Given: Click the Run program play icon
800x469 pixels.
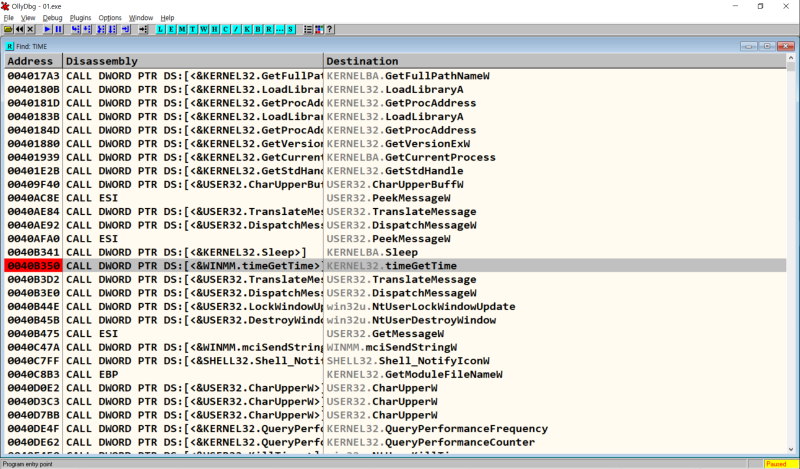Looking at the screenshot, I should pyautogui.click(x=47, y=30).
